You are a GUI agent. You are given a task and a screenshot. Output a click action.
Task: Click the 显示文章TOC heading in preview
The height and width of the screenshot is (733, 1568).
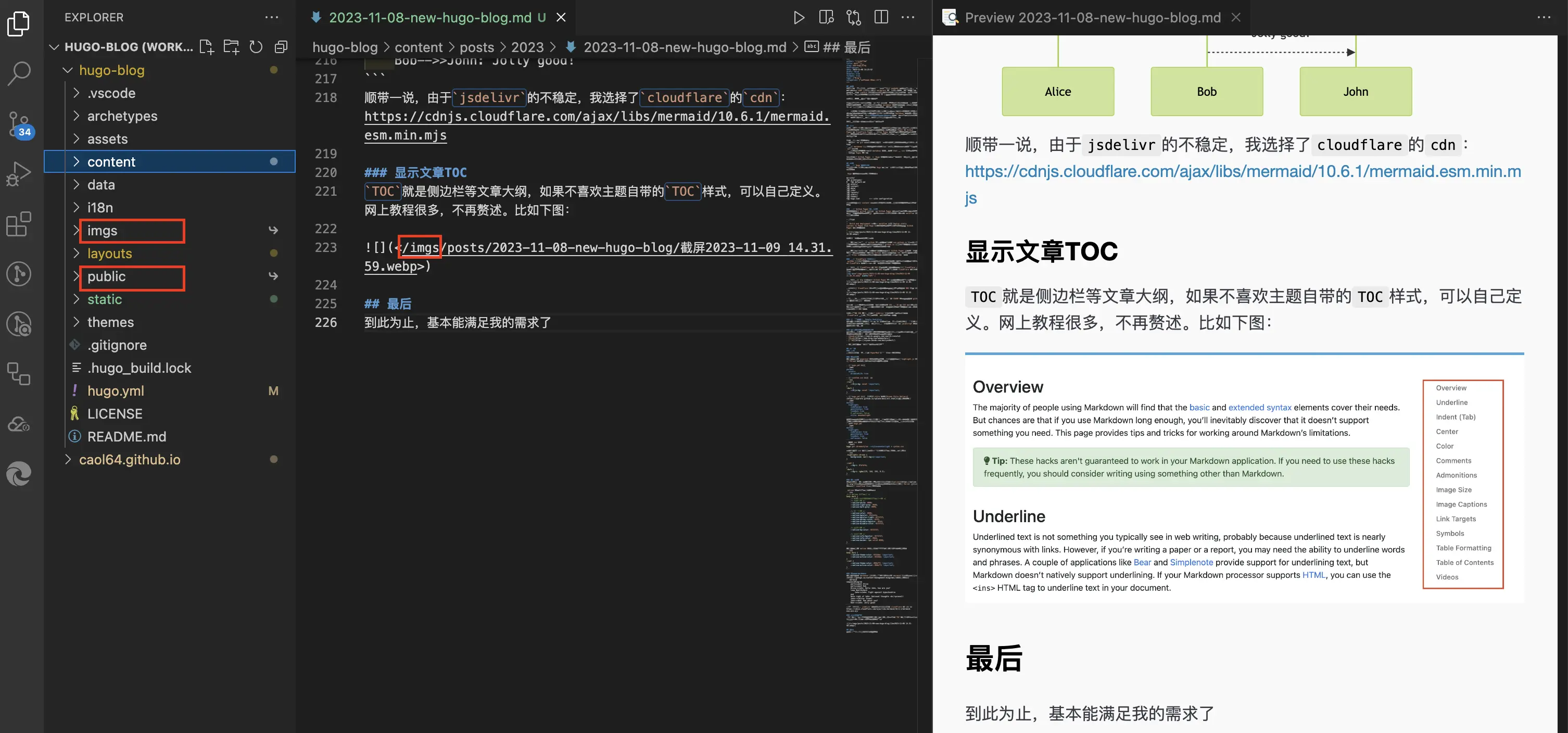click(1042, 251)
